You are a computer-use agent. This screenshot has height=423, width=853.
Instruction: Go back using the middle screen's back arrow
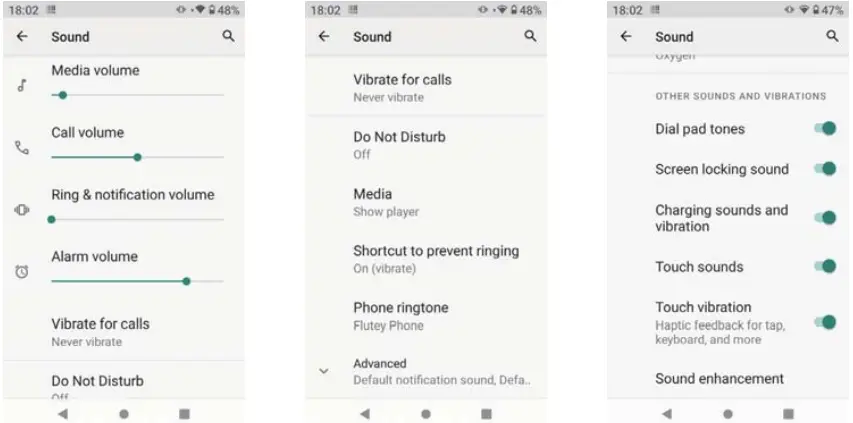pos(324,36)
